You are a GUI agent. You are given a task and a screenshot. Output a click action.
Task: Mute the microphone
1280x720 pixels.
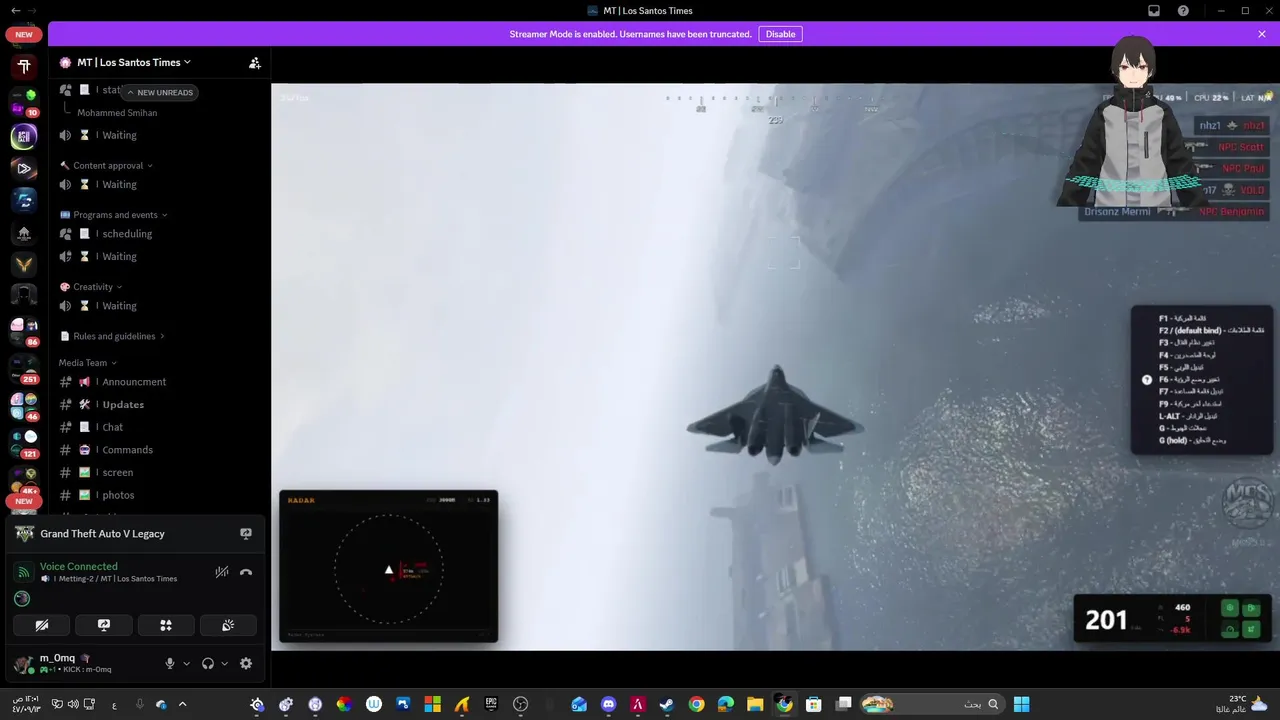[170, 663]
